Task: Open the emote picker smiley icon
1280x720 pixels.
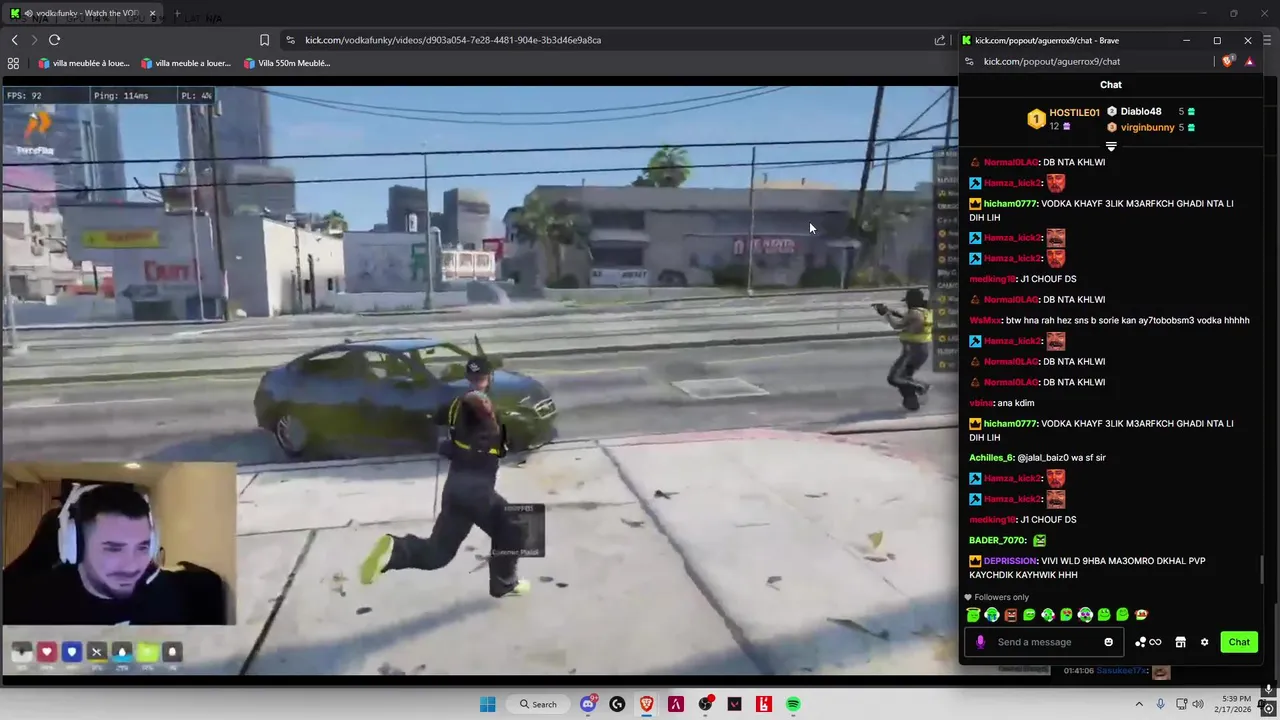Action: [1108, 642]
